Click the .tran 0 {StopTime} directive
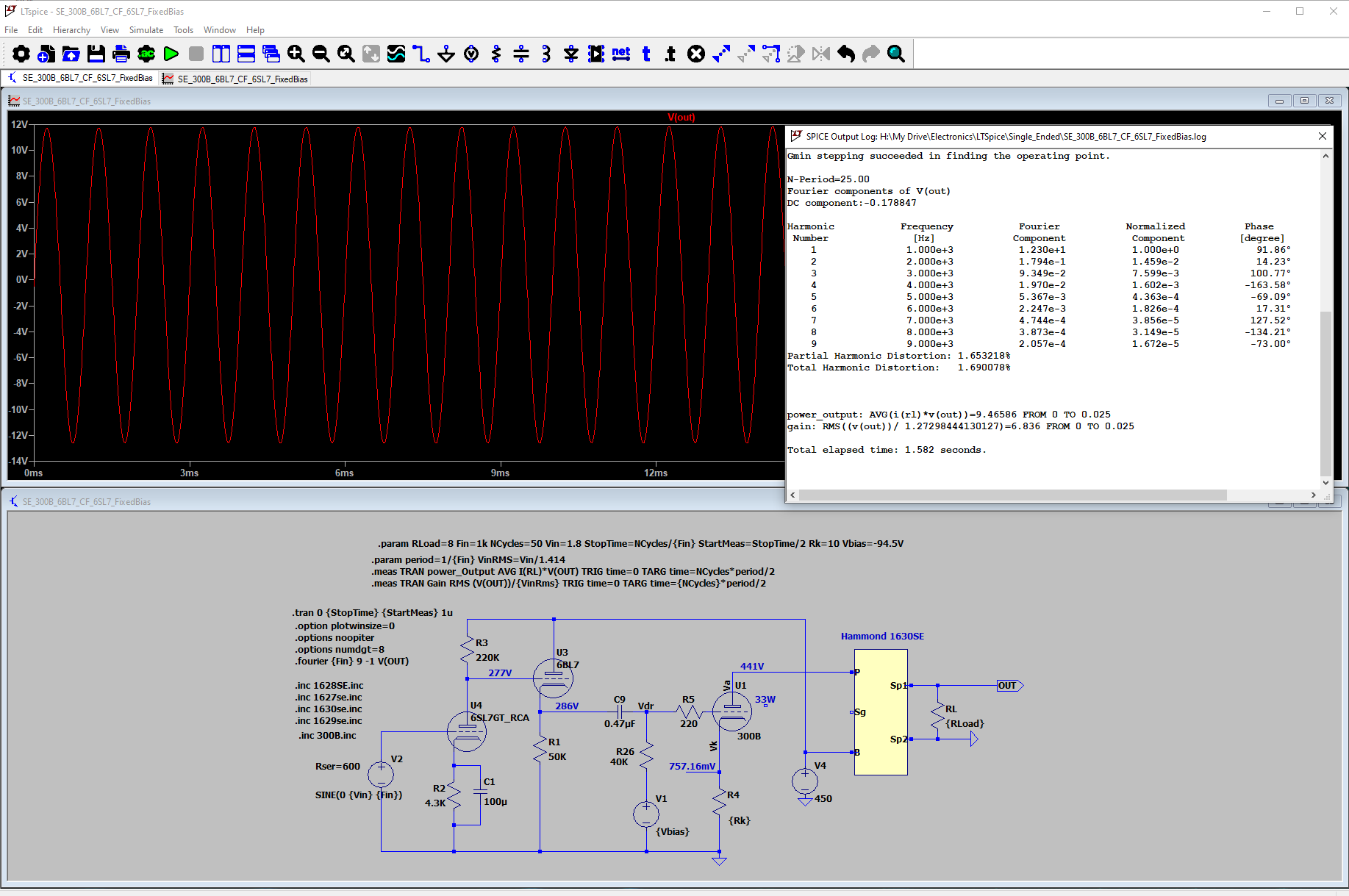This screenshot has height=896, width=1349. click(x=372, y=613)
